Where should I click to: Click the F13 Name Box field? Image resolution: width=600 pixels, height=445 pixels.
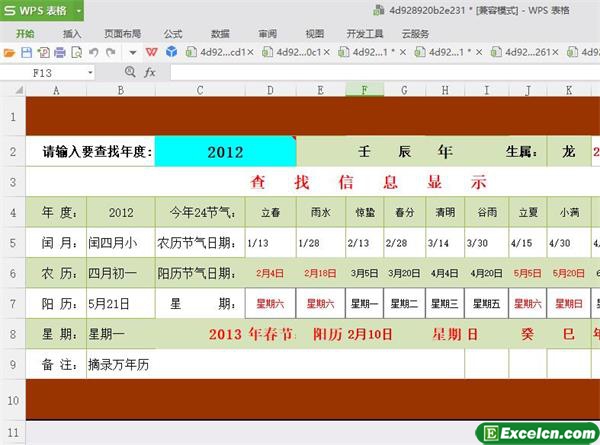point(43,73)
